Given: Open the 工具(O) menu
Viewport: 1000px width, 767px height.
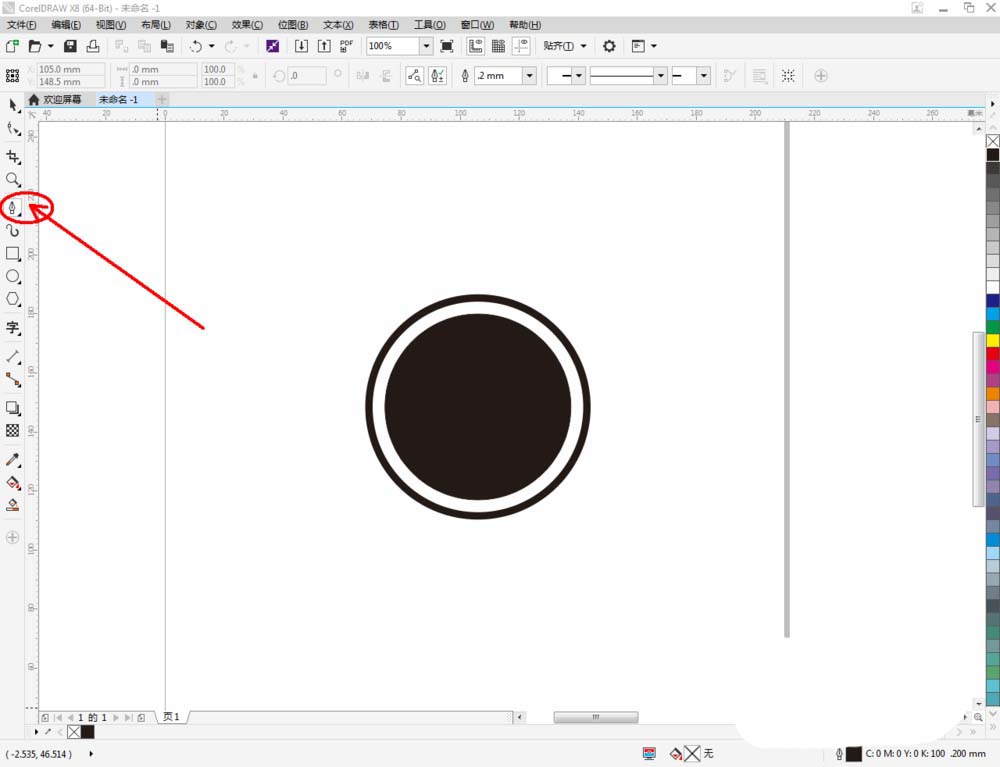Looking at the screenshot, I should pyautogui.click(x=430, y=25).
